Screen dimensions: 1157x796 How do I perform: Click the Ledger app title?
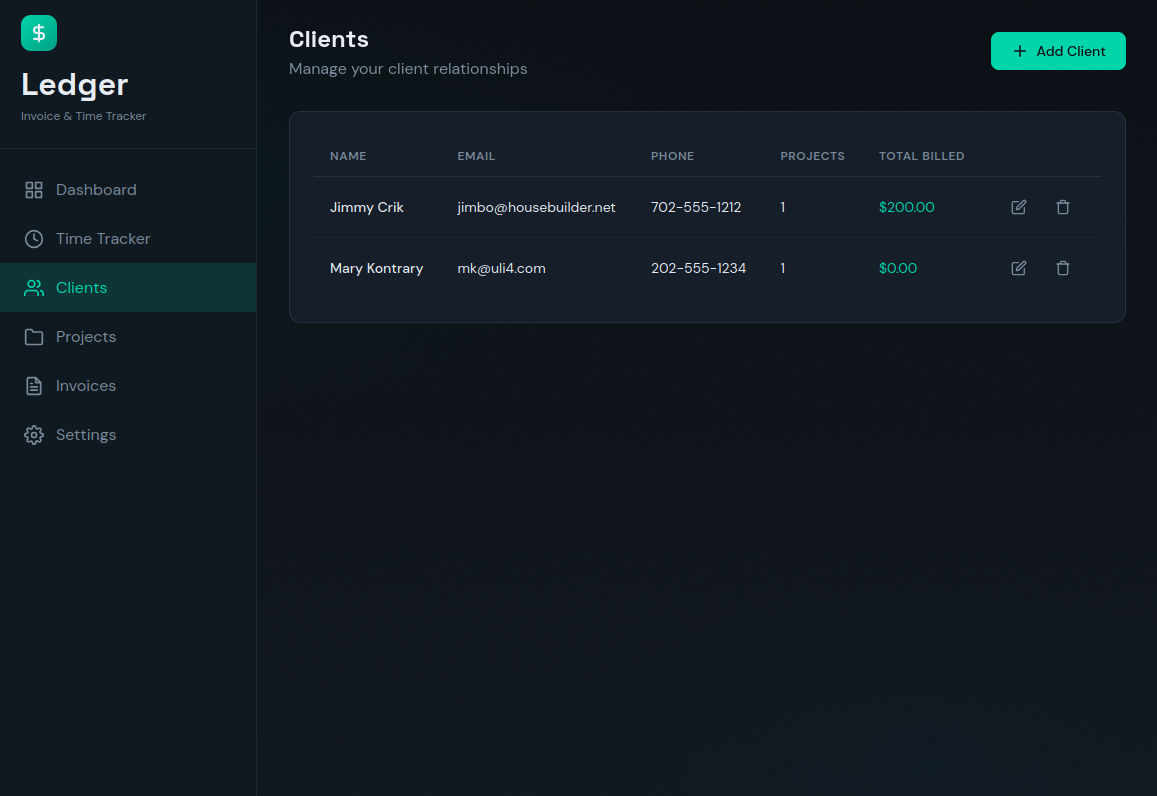[75, 85]
